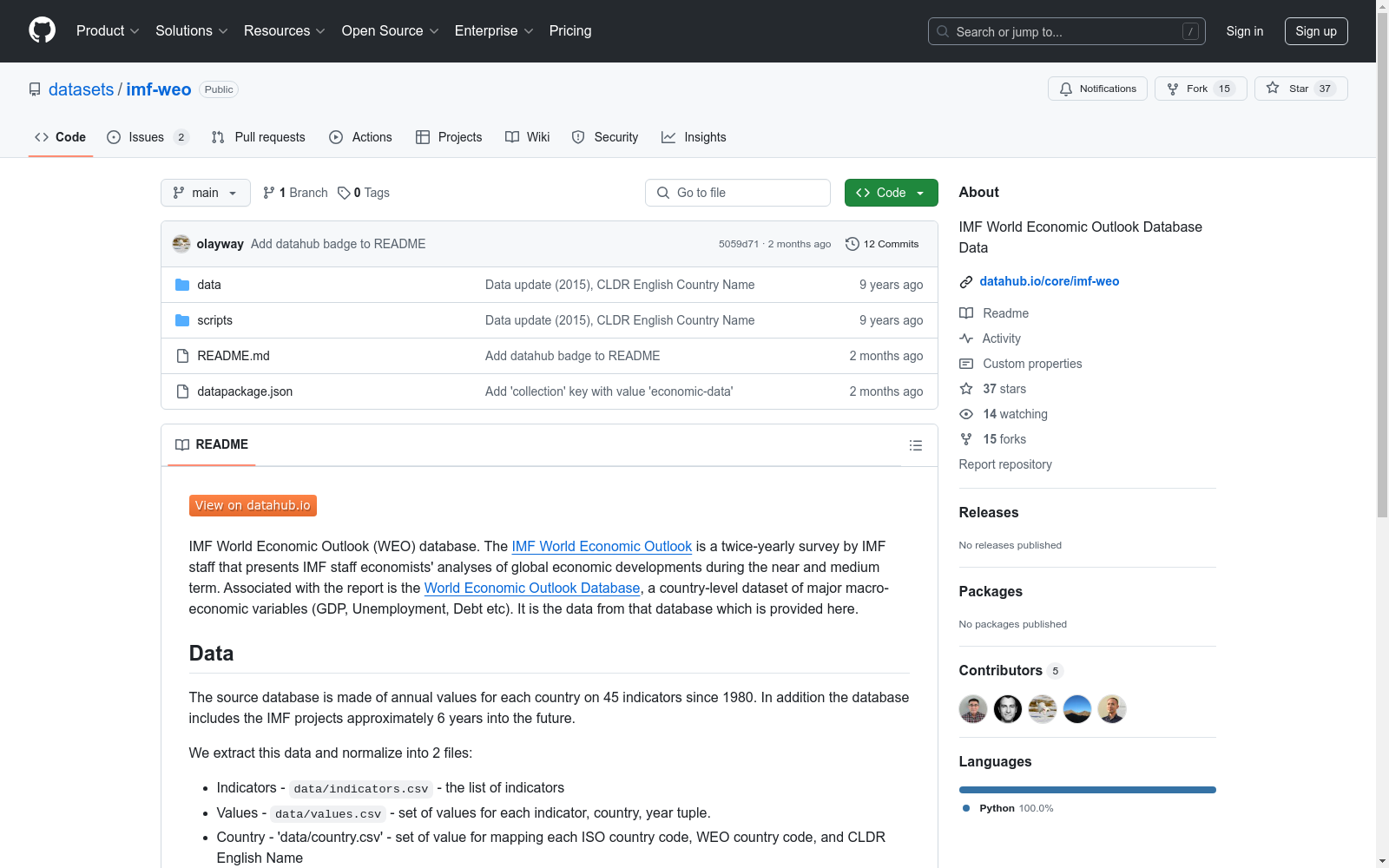Select the Code tab
The image size is (1389, 868).
pos(61,137)
